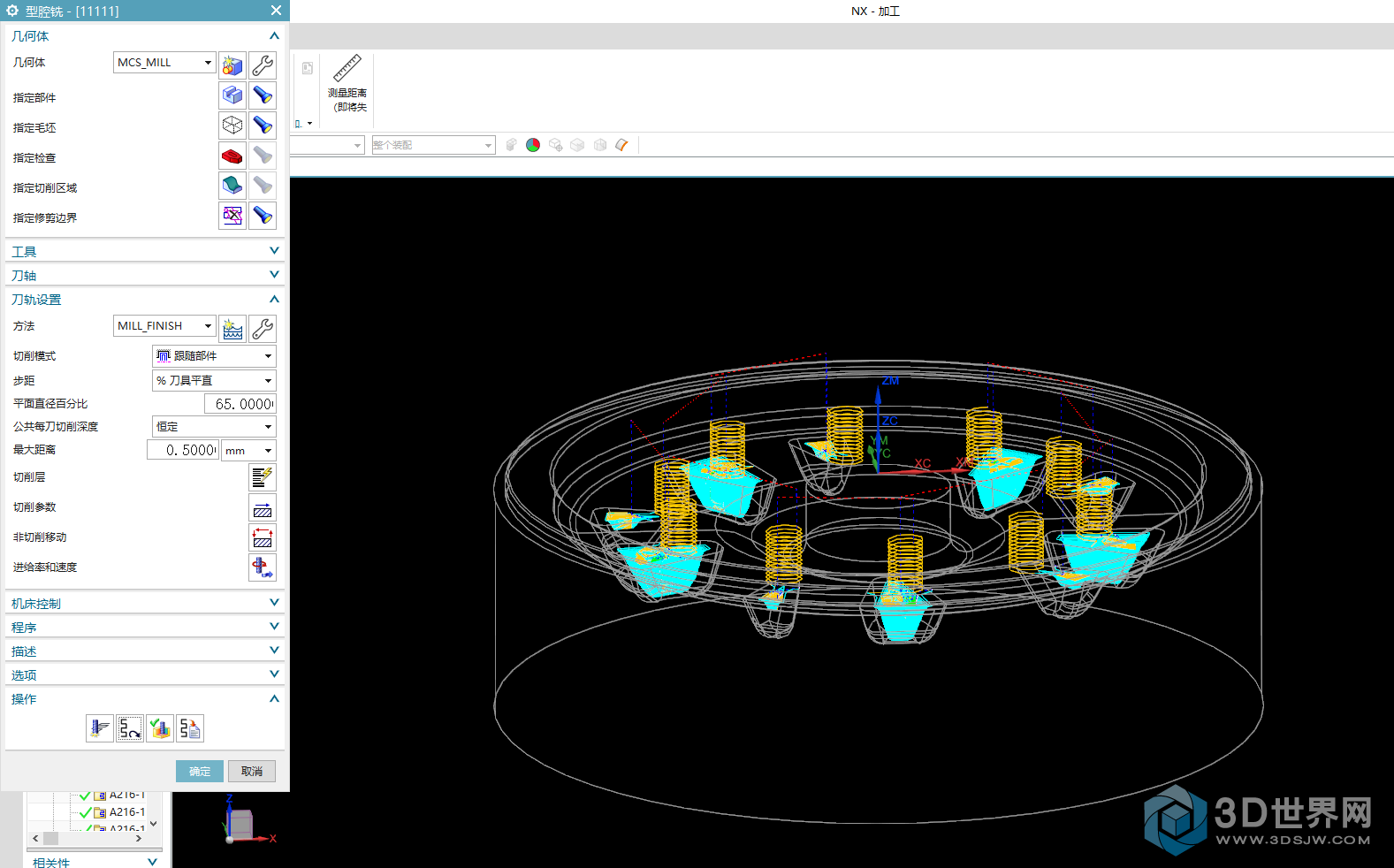Click the gear icon in dialog title bar
Screen dimensions: 1394x868
(x=12, y=11)
